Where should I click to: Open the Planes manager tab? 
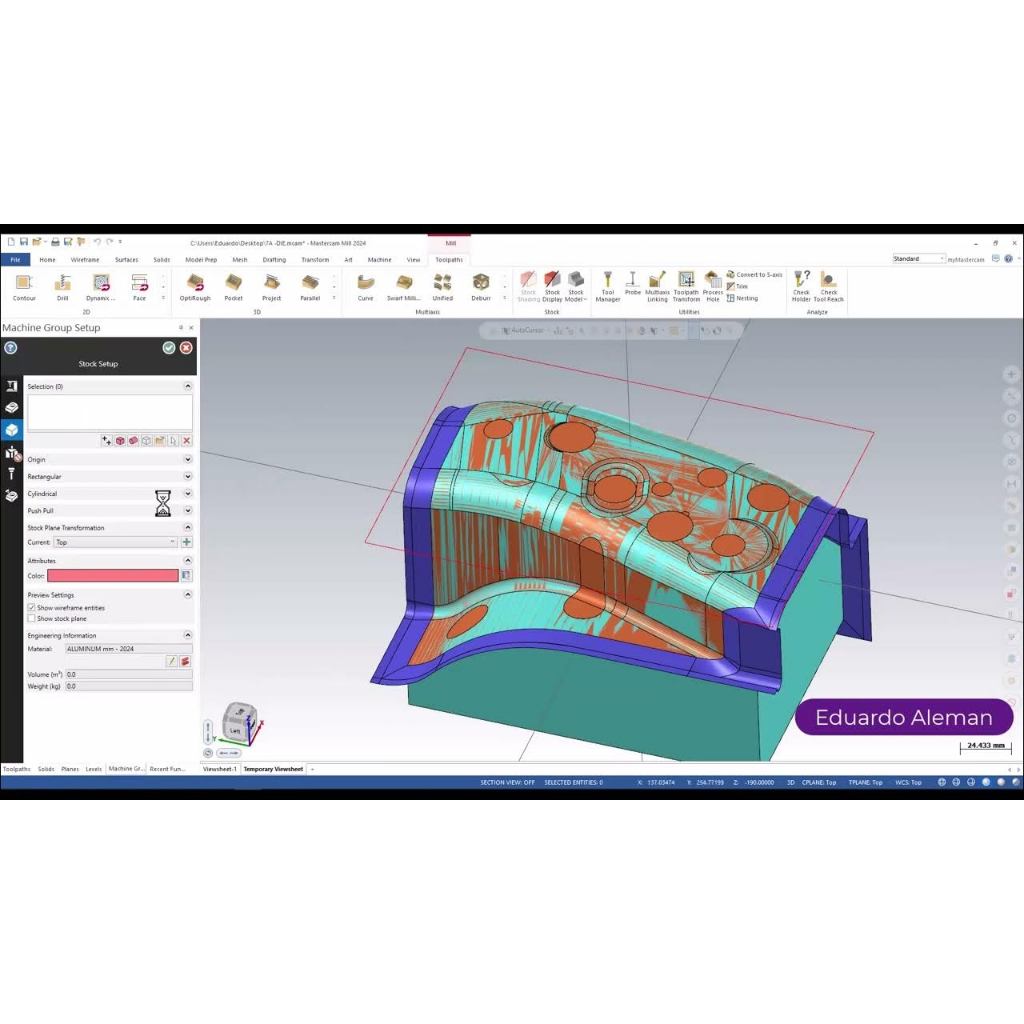[70, 769]
